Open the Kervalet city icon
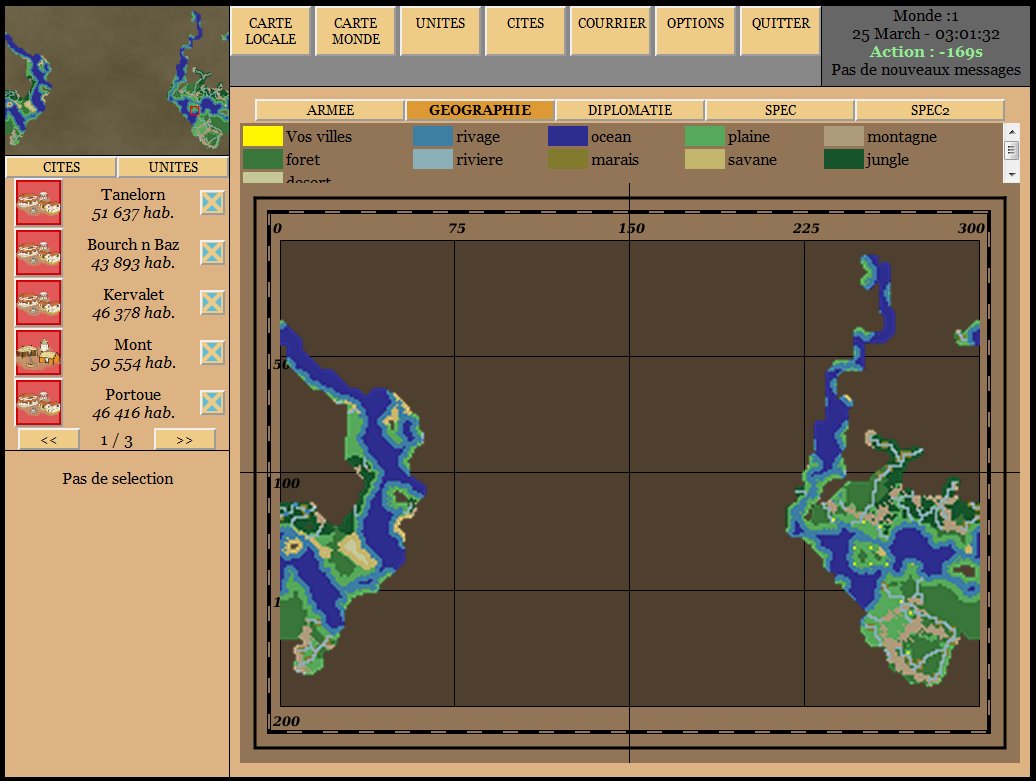This screenshot has height=781, width=1036. 38,303
